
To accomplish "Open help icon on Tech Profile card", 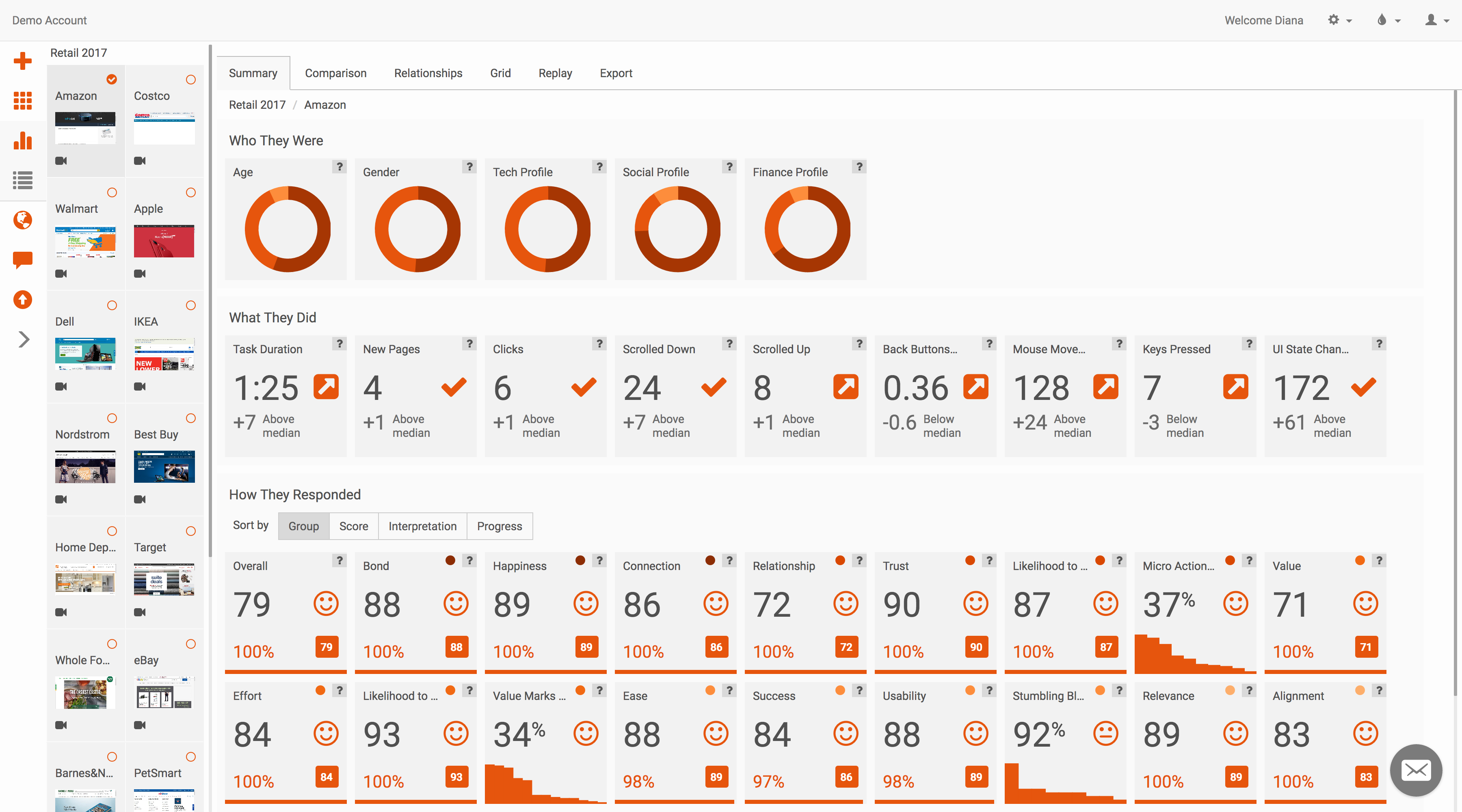I will pyautogui.click(x=599, y=166).
